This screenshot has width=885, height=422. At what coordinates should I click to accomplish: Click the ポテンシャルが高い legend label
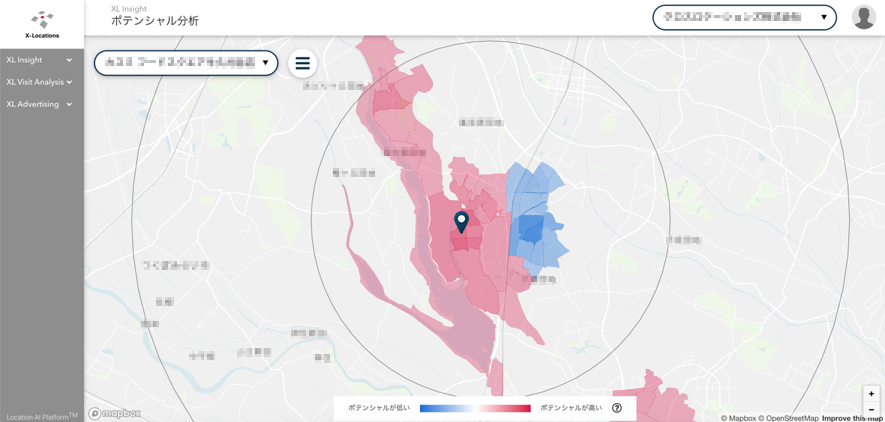click(571, 408)
